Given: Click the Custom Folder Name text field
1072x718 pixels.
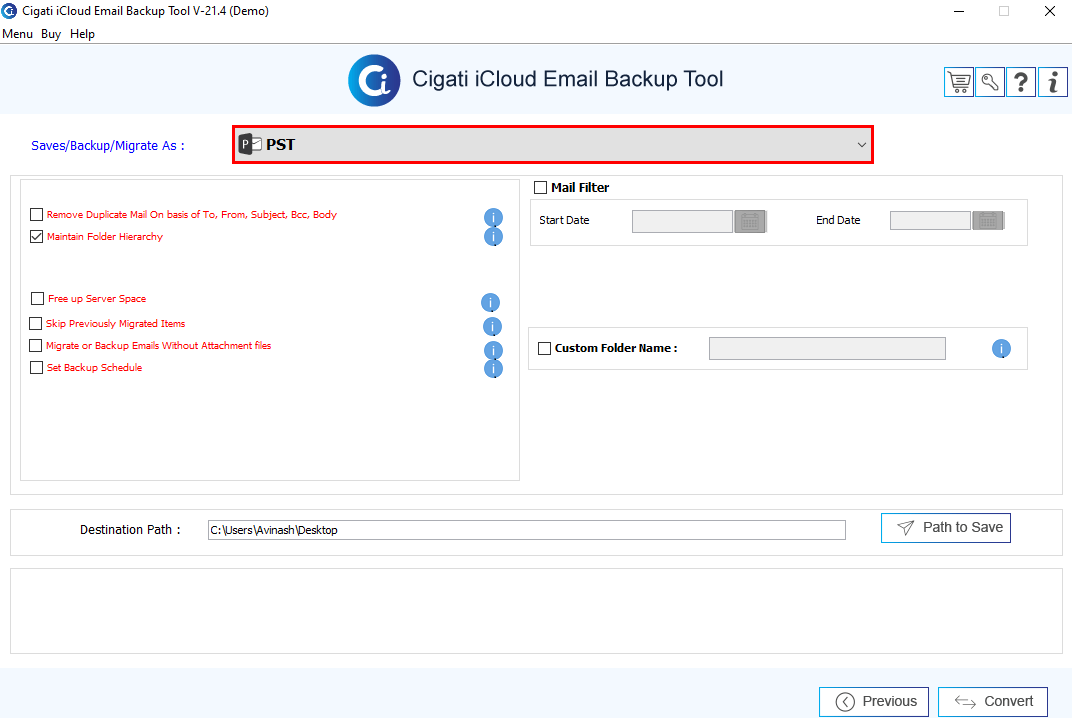Looking at the screenshot, I should (x=827, y=348).
